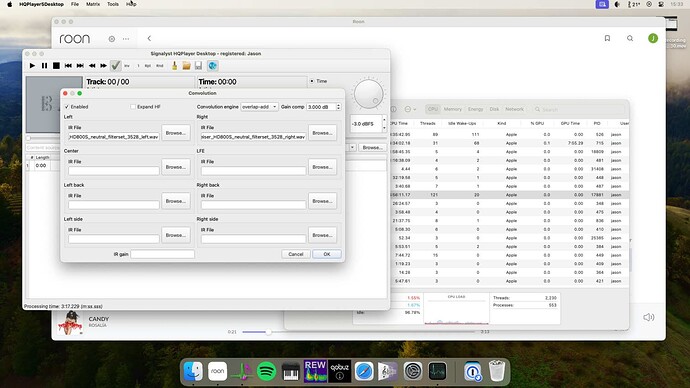Switch to Memory tab in Activity Monitor
This screenshot has width=690, height=388.
452,109
